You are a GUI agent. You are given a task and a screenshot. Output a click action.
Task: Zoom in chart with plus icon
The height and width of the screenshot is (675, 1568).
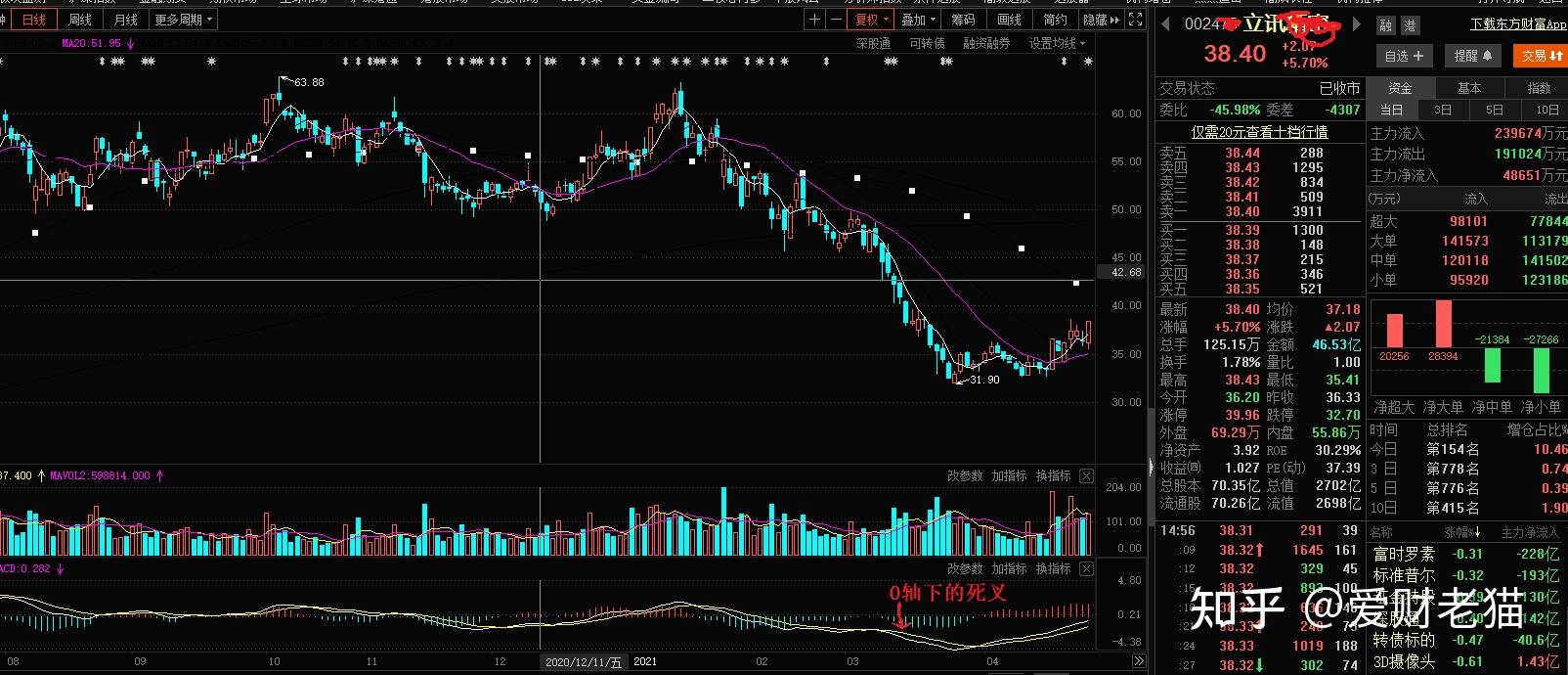pyautogui.click(x=814, y=20)
